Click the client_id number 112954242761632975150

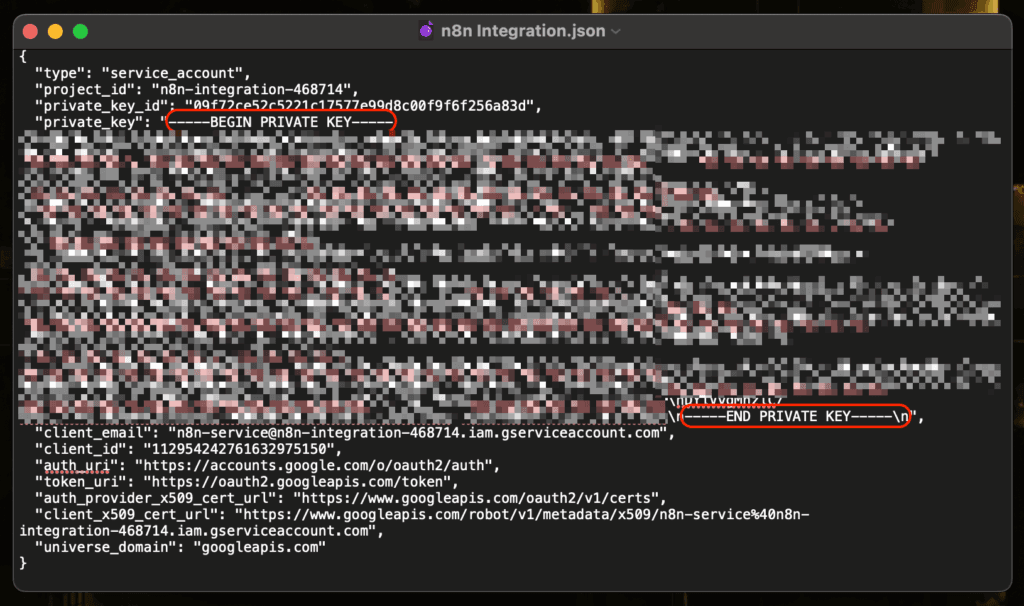click(x=239, y=449)
